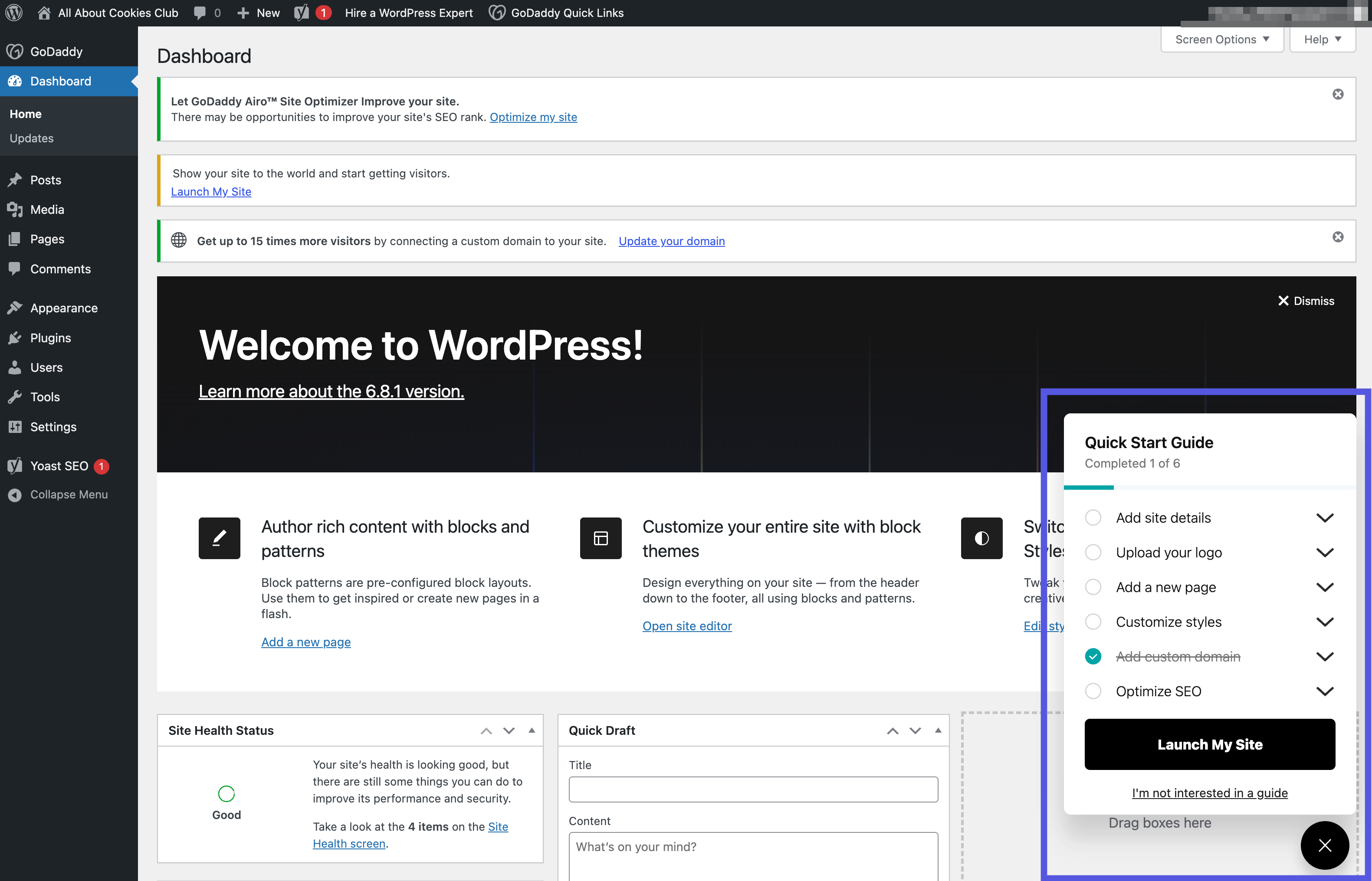Open Appearance in the sidebar menu

coord(63,308)
